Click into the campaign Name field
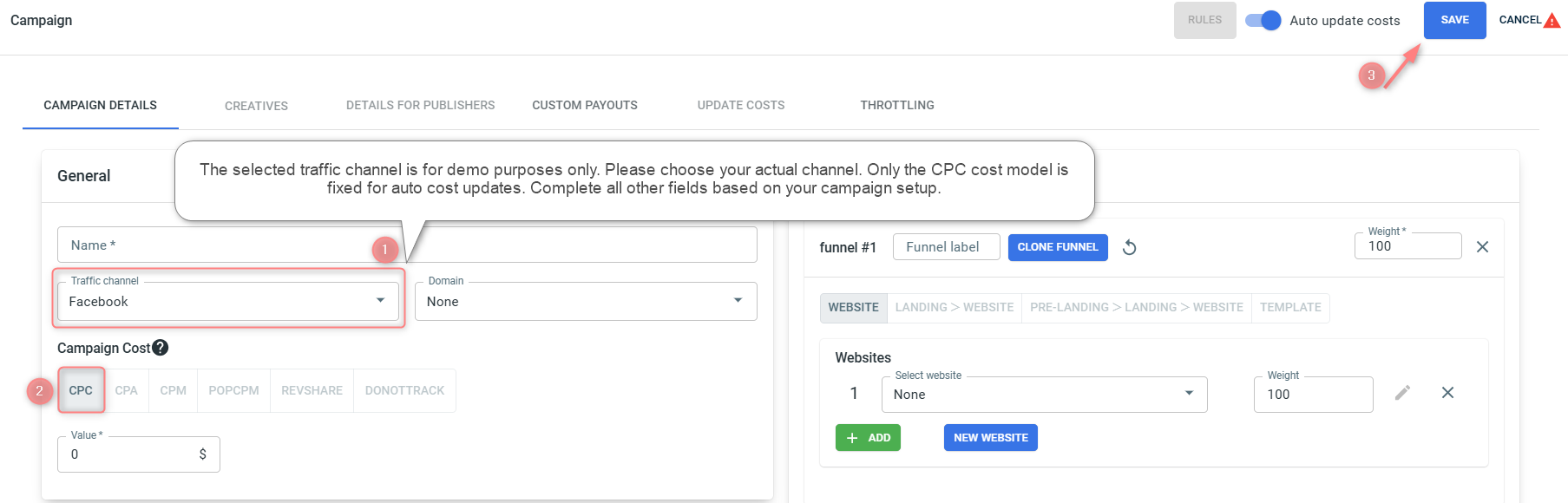Image resolution: width=1568 pixels, height=503 pixels. click(217, 245)
